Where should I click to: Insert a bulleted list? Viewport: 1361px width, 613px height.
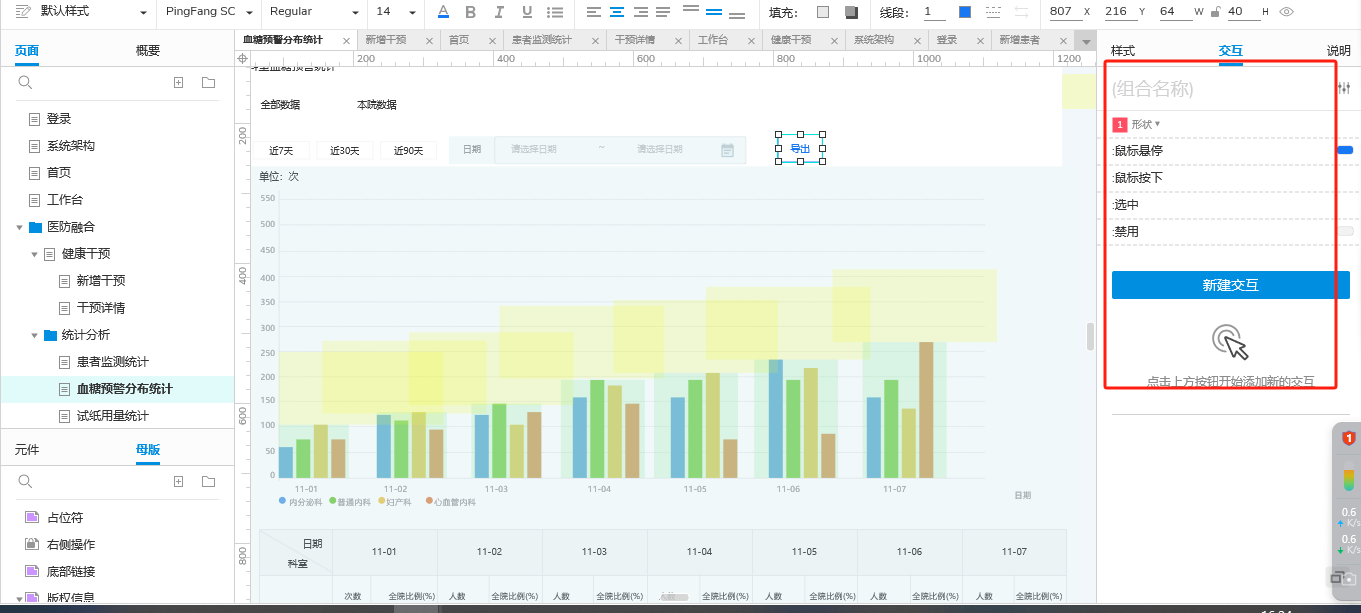click(x=556, y=12)
